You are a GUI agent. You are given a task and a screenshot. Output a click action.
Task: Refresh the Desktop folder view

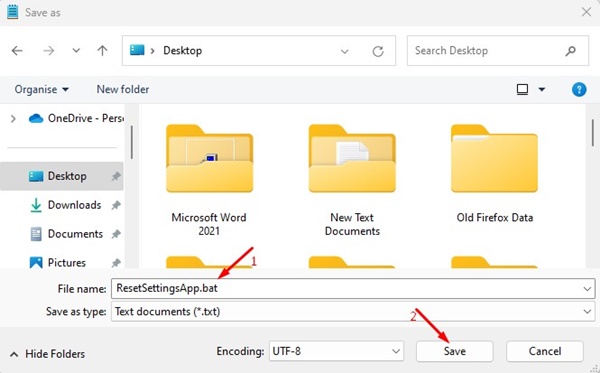pos(378,51)
